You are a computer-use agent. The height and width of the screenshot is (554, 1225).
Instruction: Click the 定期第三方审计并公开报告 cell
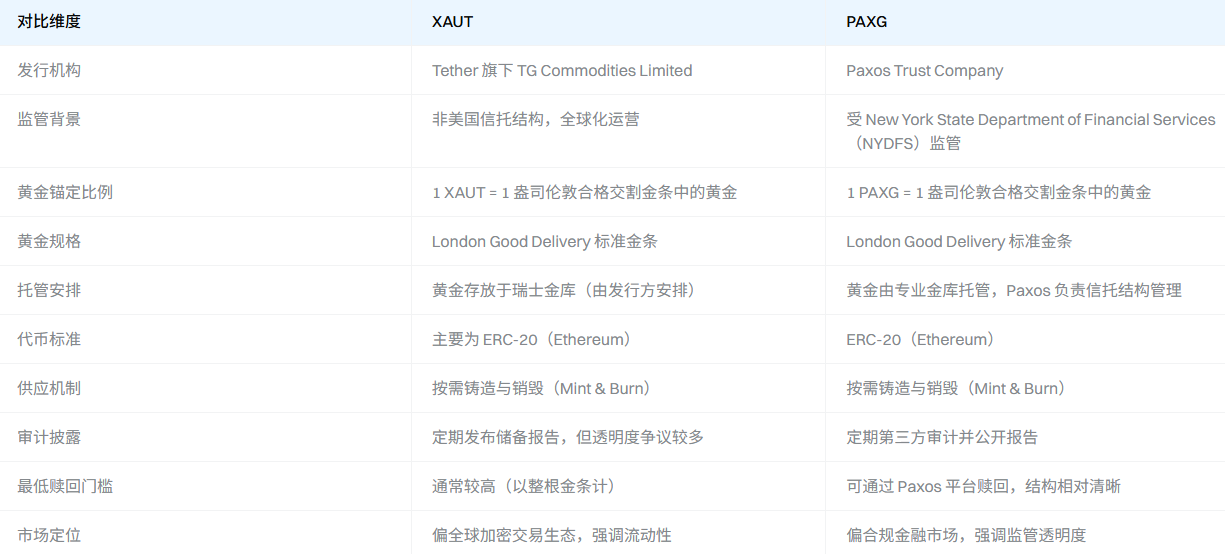(942, 437)
